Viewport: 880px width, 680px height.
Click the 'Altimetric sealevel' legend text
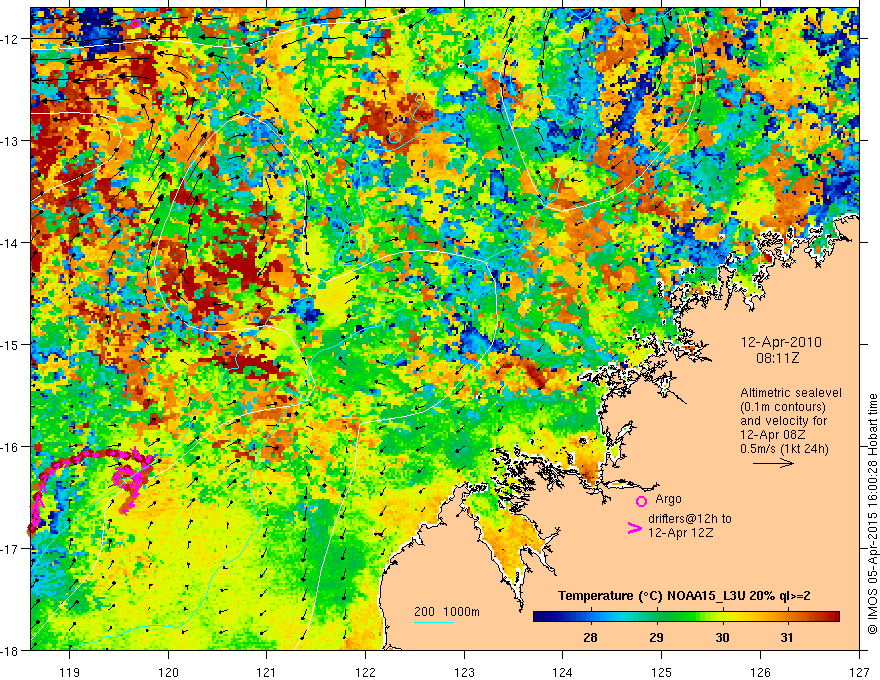791,393
